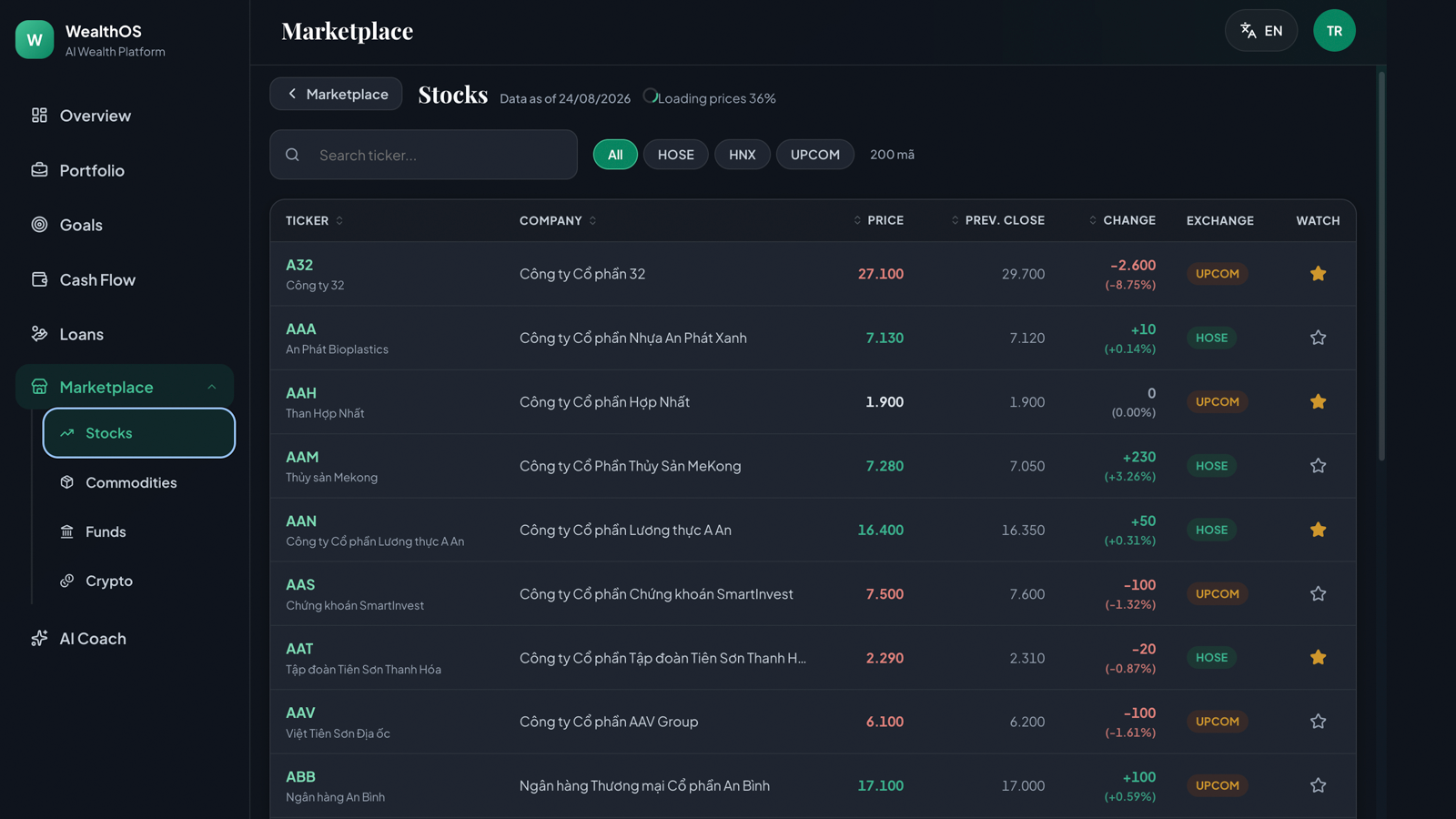Focus the Search ticker input field

point(423,155)
